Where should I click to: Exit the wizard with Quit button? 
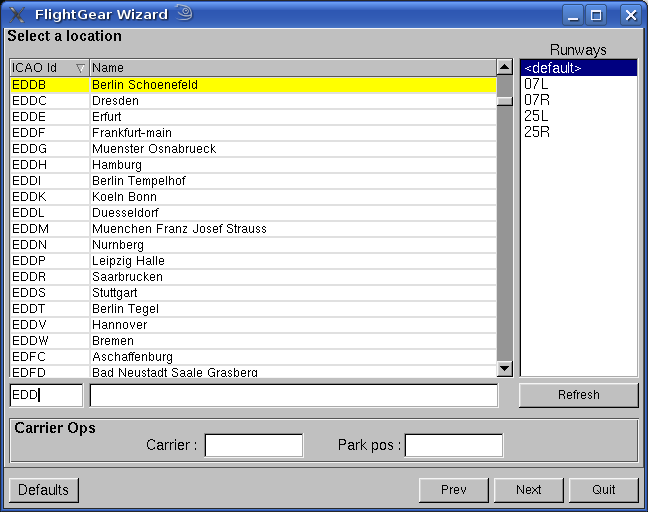point(604,490)
